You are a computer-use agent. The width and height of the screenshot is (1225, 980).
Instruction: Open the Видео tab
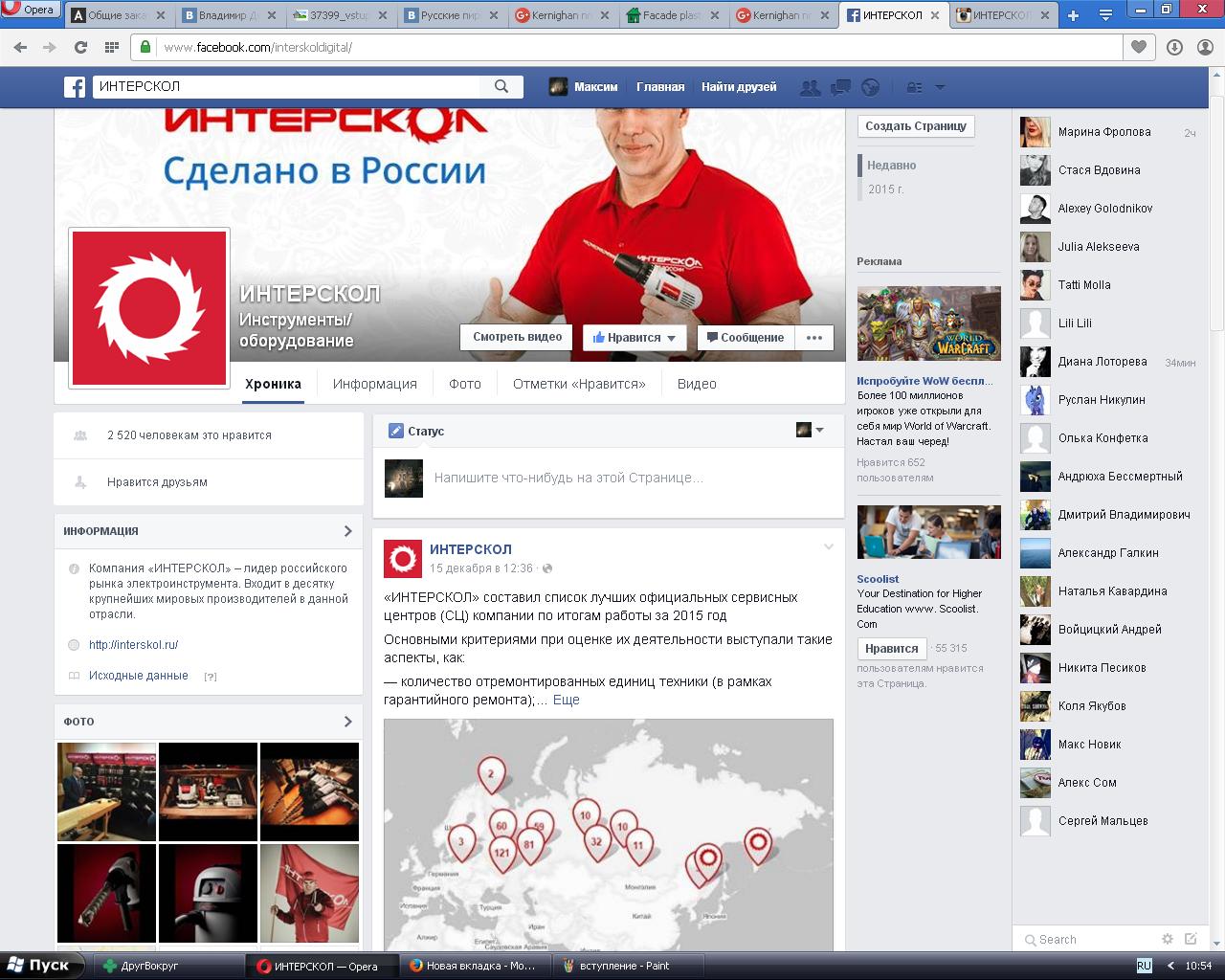(697, 384)
